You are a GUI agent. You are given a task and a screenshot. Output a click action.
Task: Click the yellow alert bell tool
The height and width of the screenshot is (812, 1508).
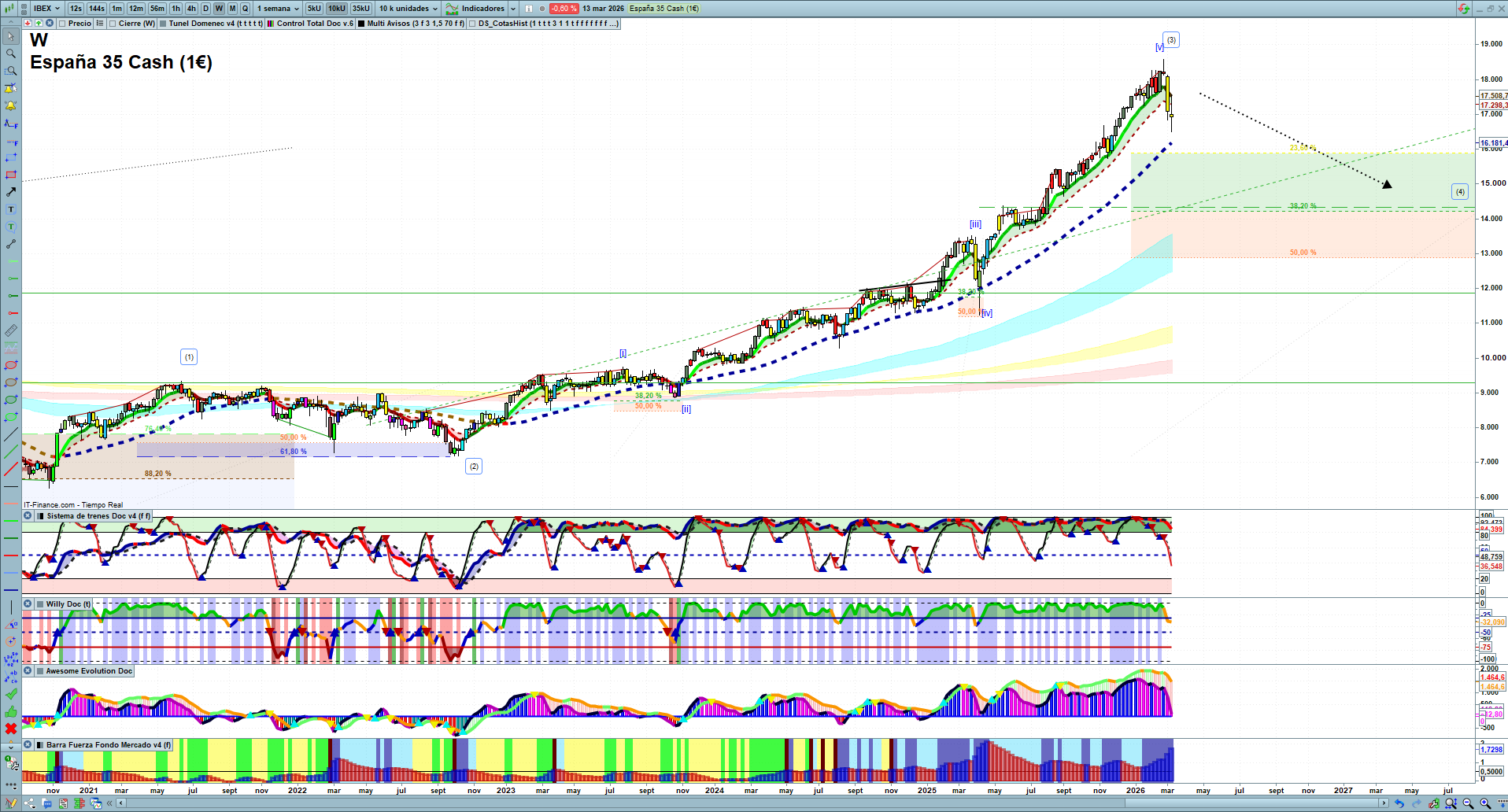[11, 105]
